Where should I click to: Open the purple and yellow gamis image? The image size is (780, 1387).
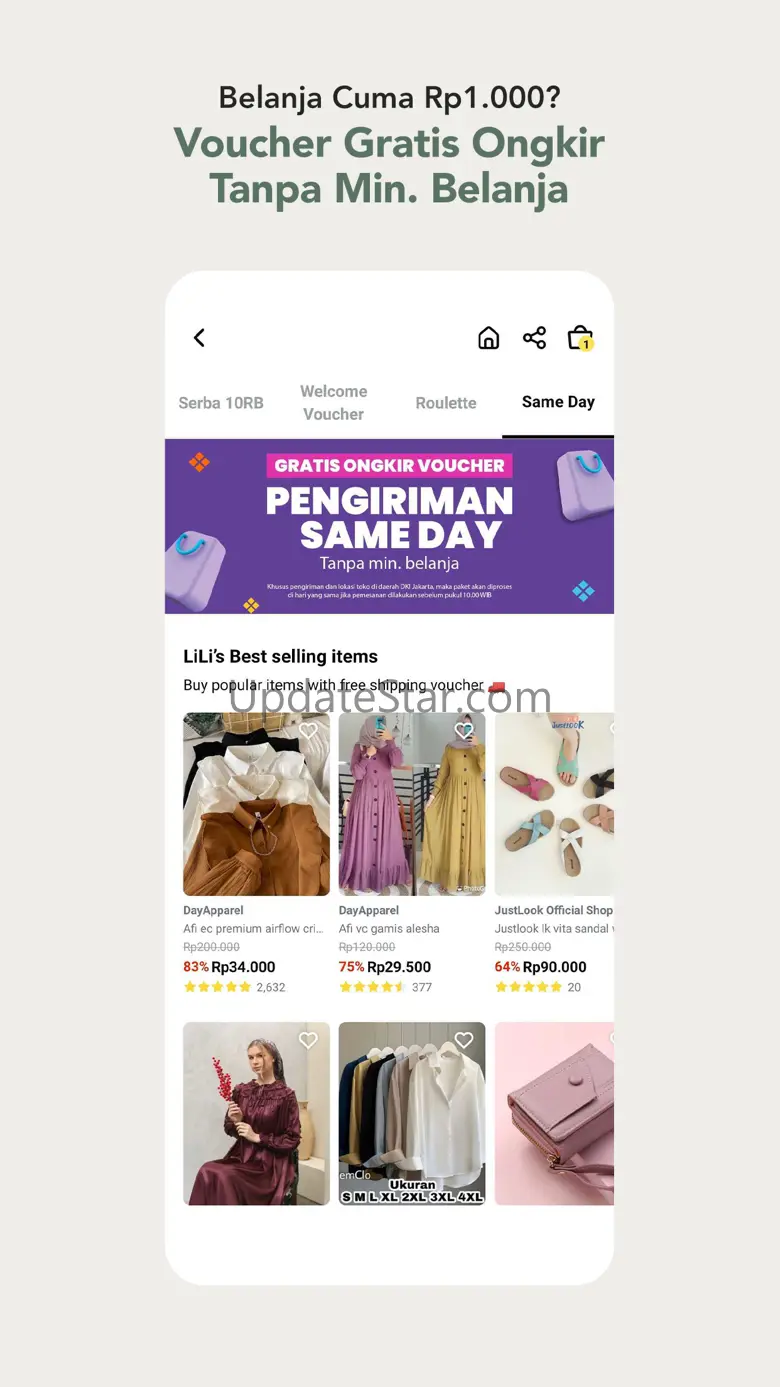click(412, 804)
